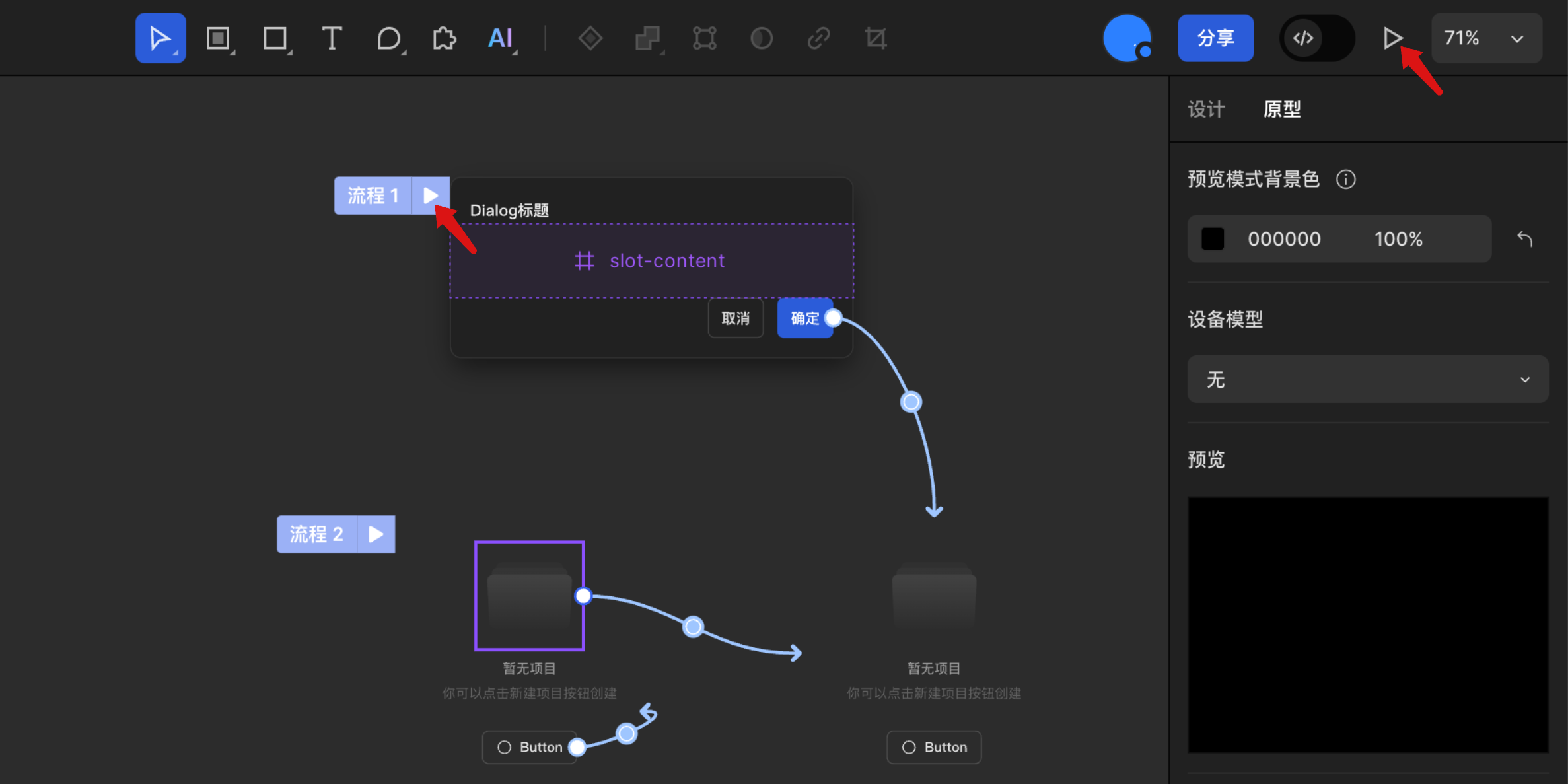Click the 分享 share button
This screenshot has height=784, width=1568.
pos(1215,38)
